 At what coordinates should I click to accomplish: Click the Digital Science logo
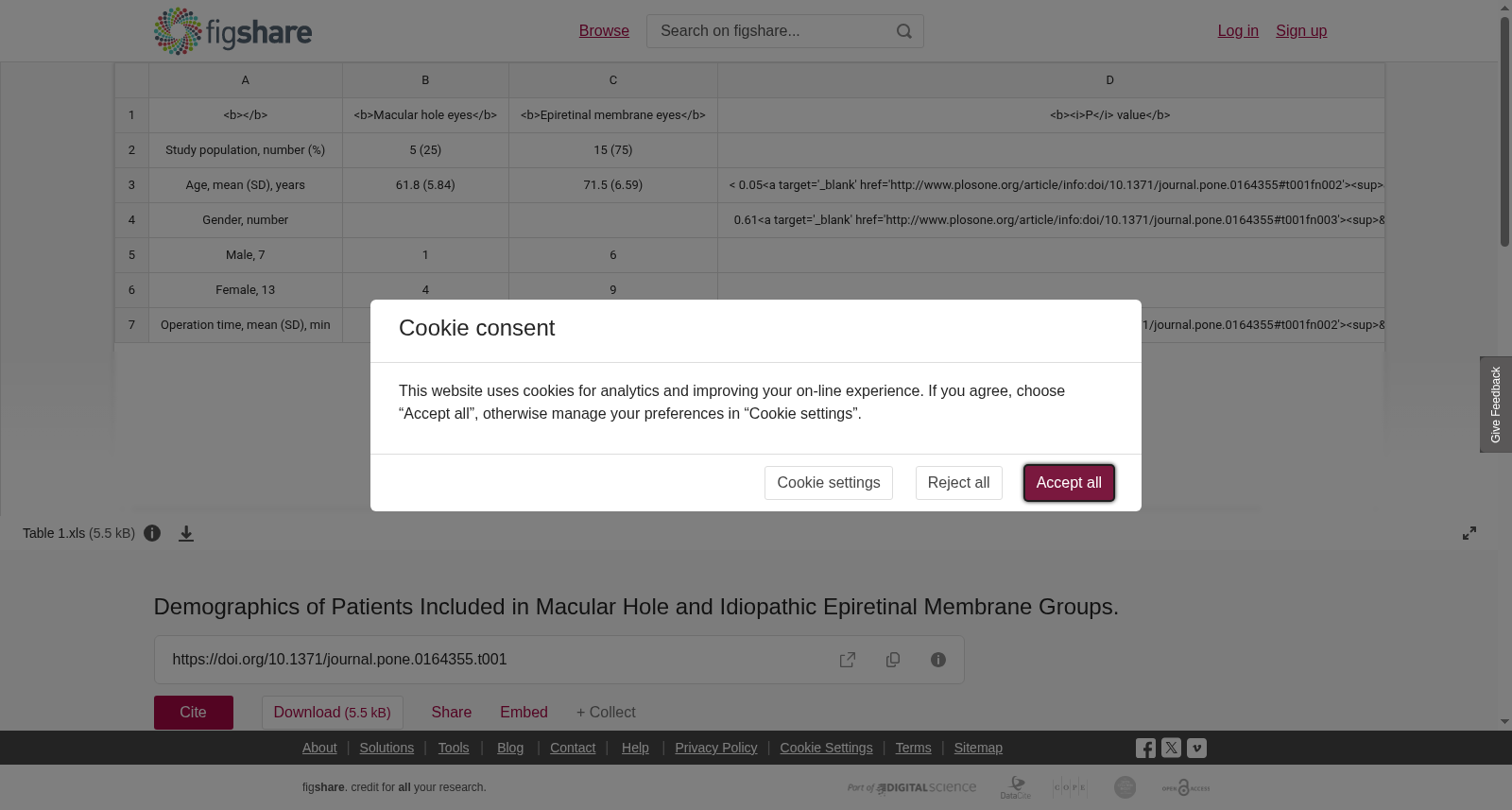coord(912,787)
